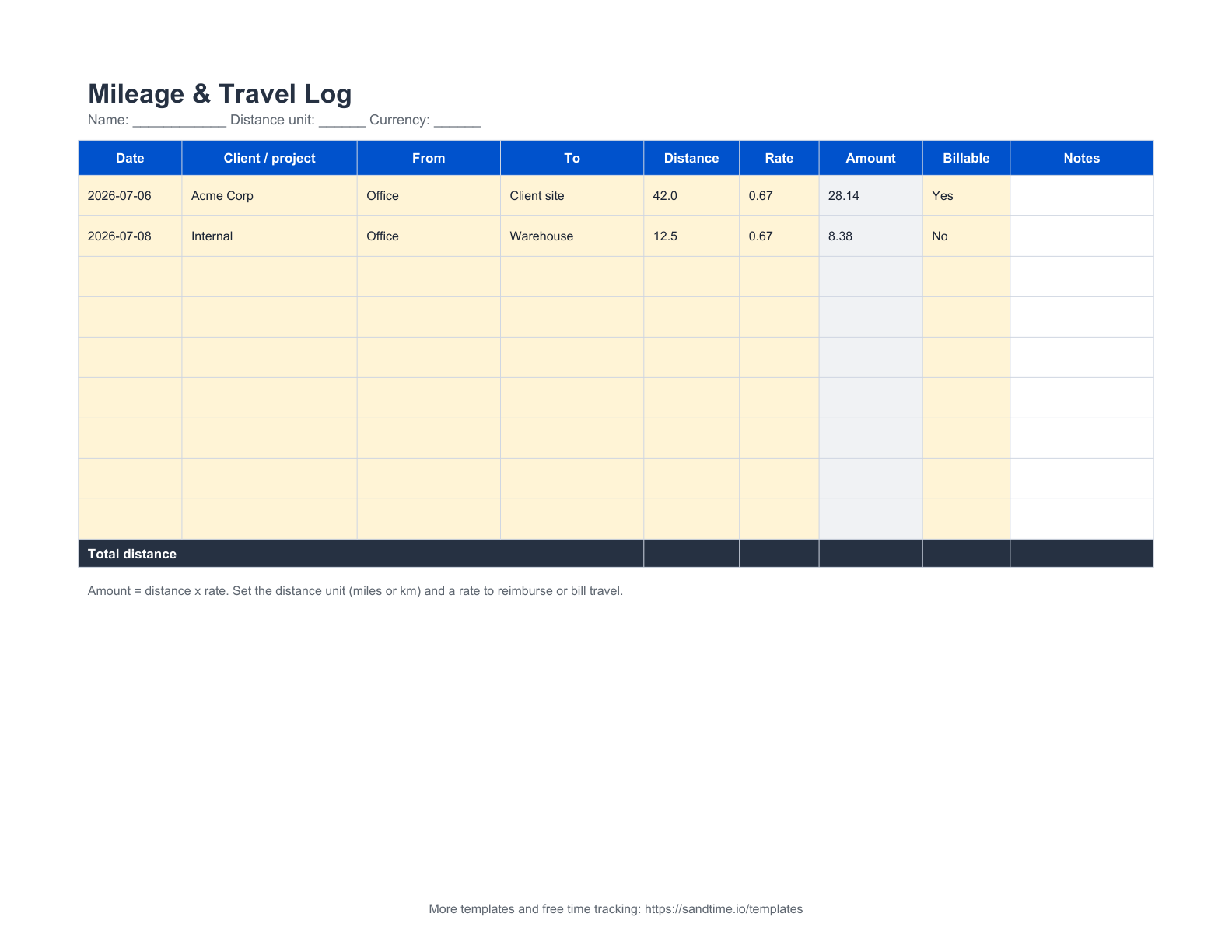
Task: Open the sandtime.io/templates link
Action: click(723, 909)
